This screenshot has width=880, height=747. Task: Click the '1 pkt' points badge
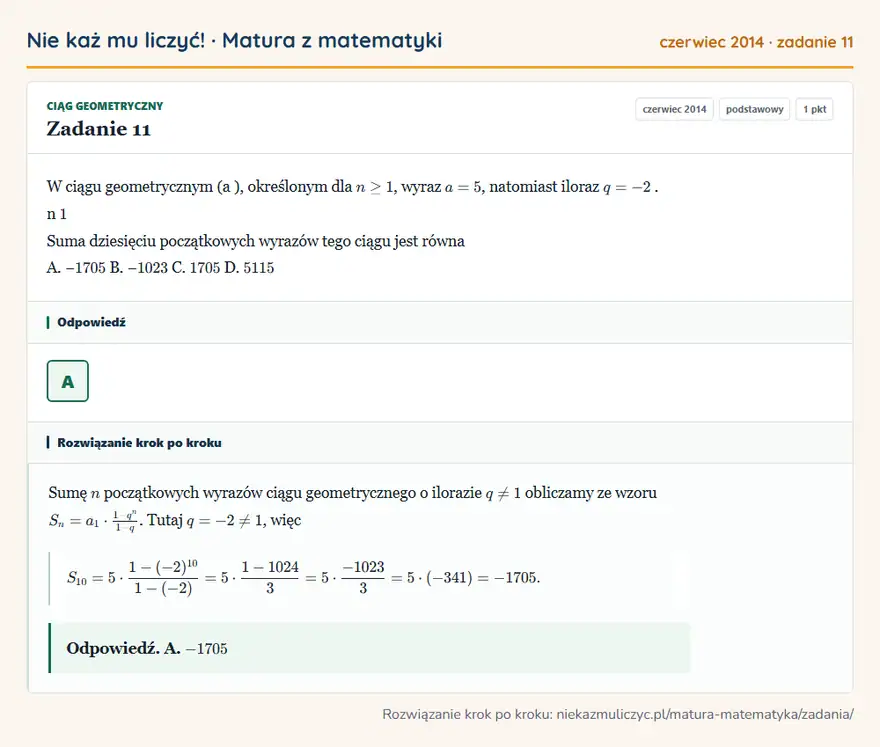click(x=814, y=109)
